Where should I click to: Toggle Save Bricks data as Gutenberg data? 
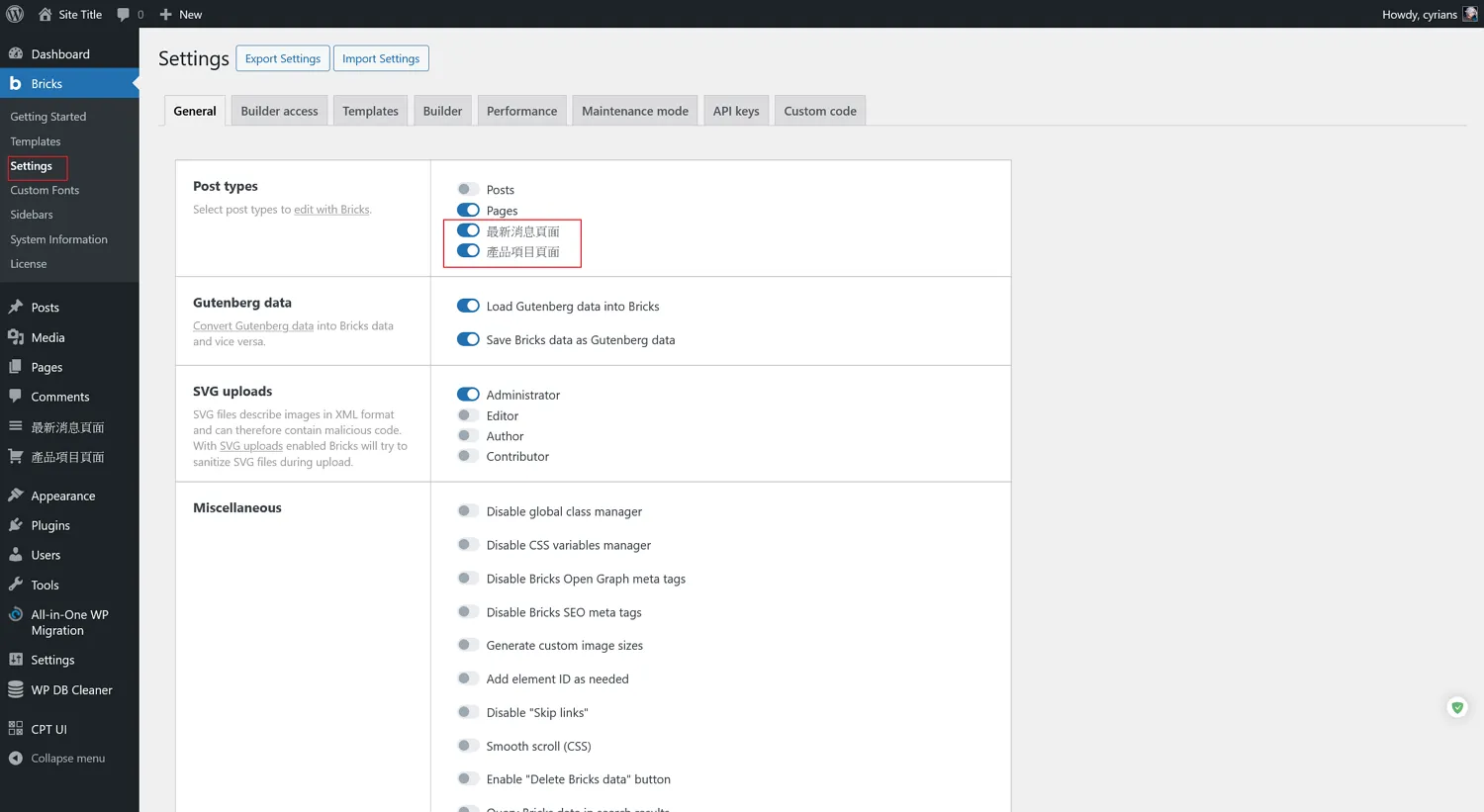tap(468, 339)
